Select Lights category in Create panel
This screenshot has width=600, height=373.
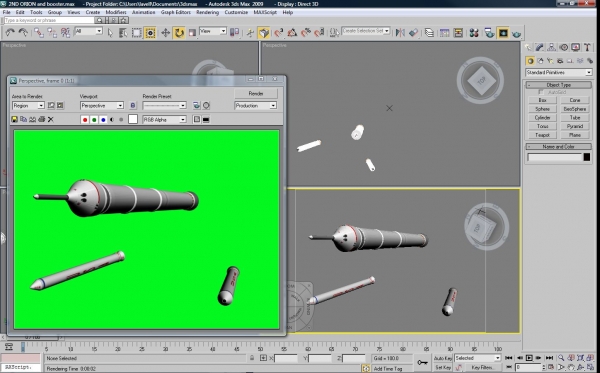pos(550,61)
